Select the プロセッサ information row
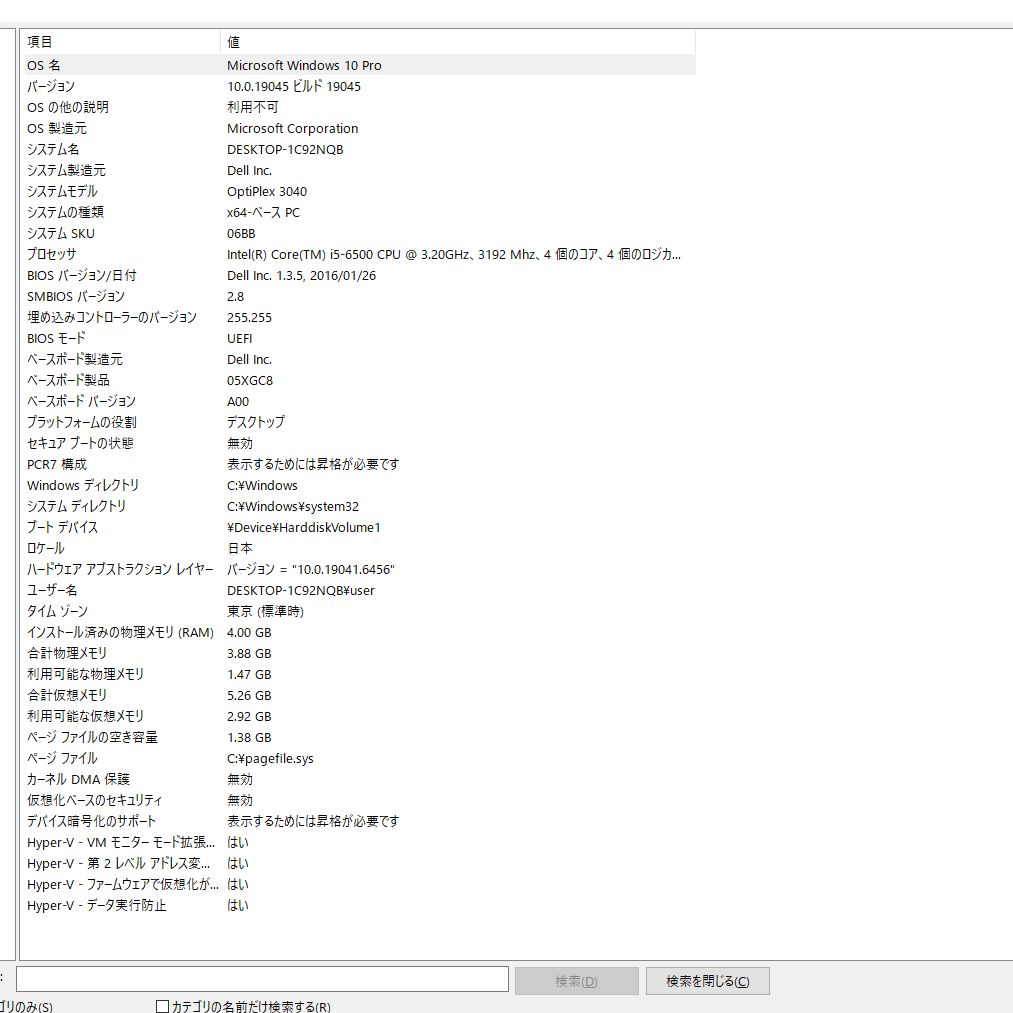Viewport: 1013px width, 1013px height. (x=120, y=254)
